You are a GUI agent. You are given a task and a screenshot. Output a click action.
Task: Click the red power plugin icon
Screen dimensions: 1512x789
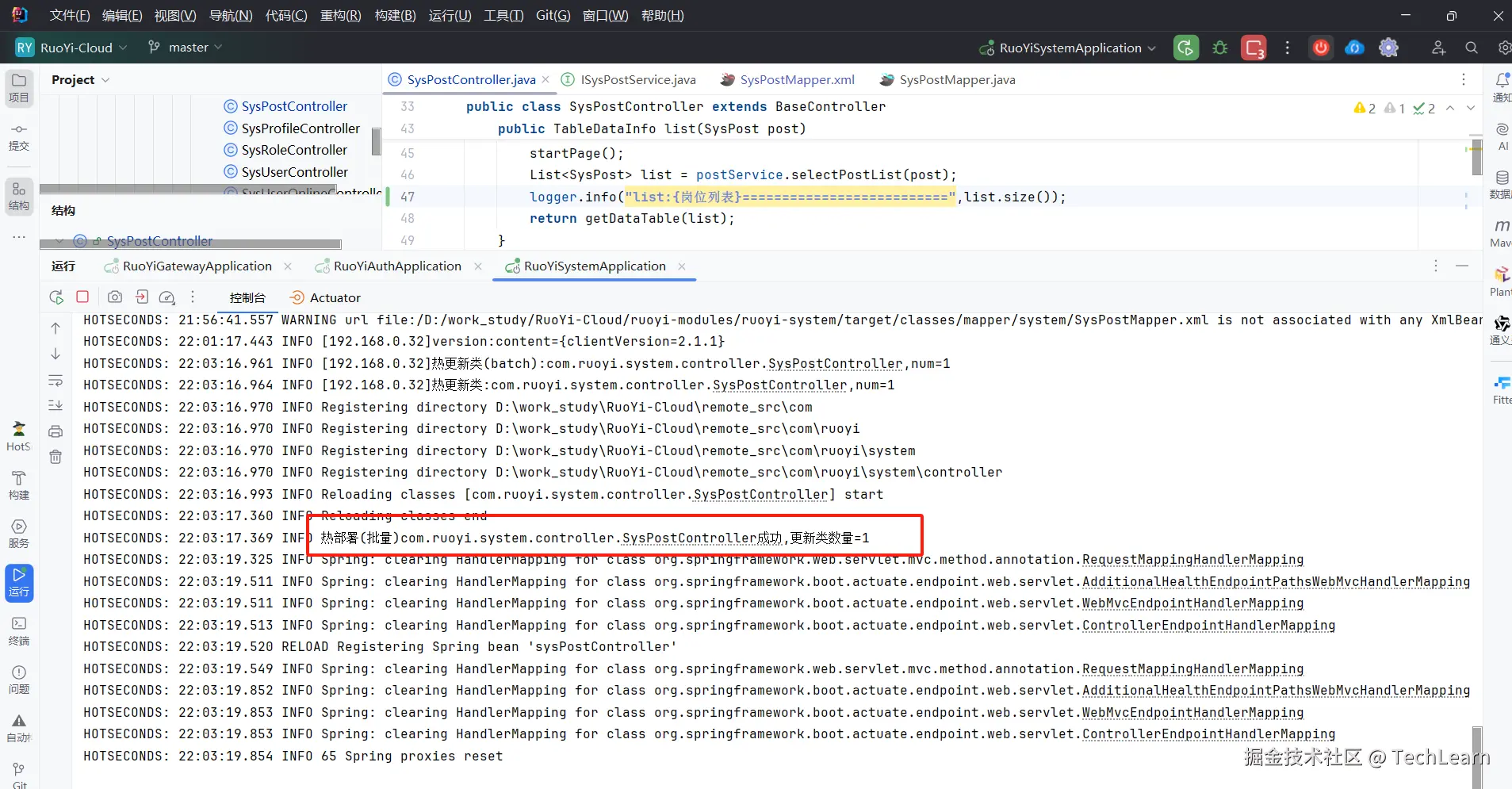pos(1321,48)
